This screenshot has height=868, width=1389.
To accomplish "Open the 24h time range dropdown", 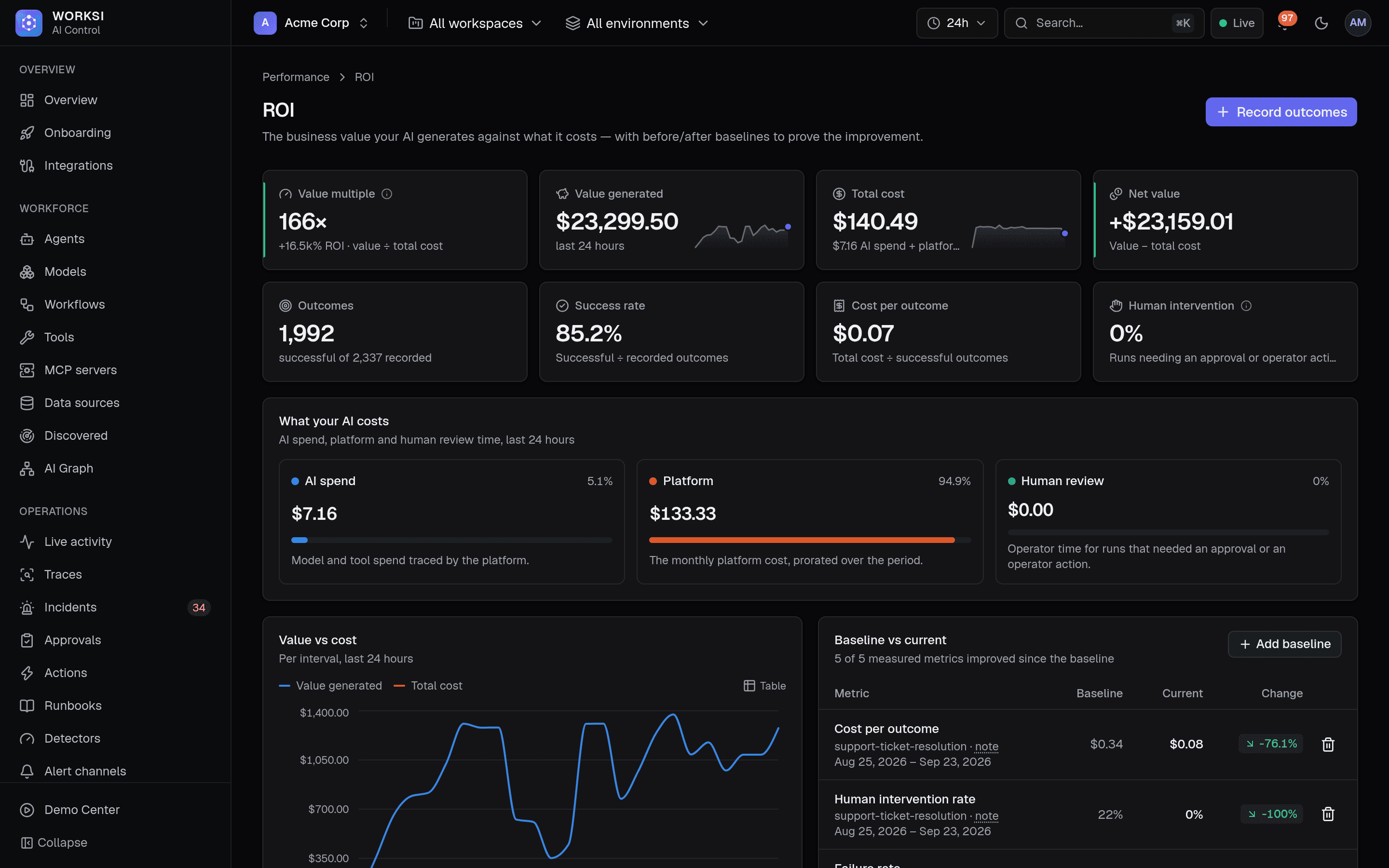I will pyautogui.click(x=957, y=23).
